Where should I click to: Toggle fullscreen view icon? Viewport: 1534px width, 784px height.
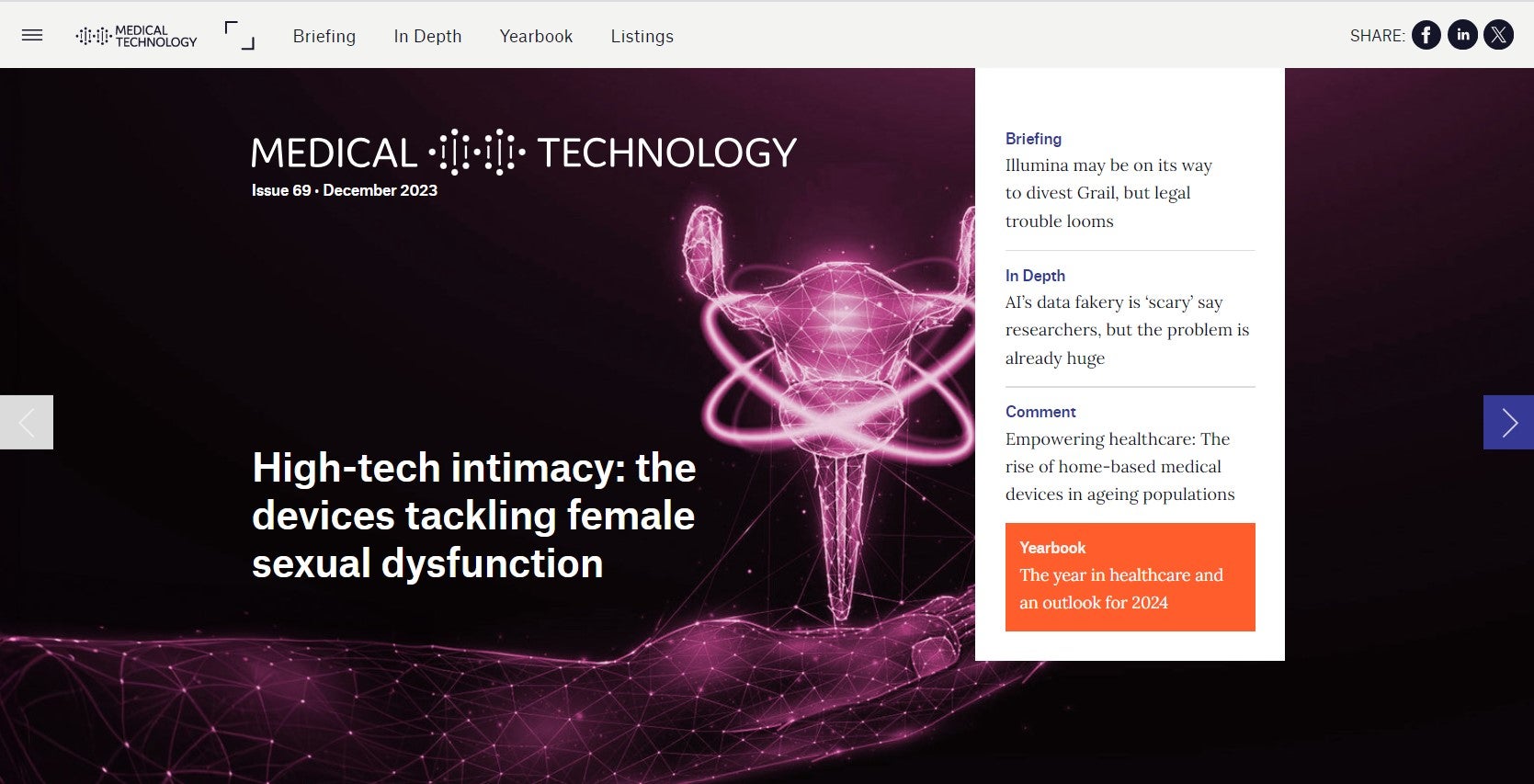pyautogui.click(x=239, y=36)
